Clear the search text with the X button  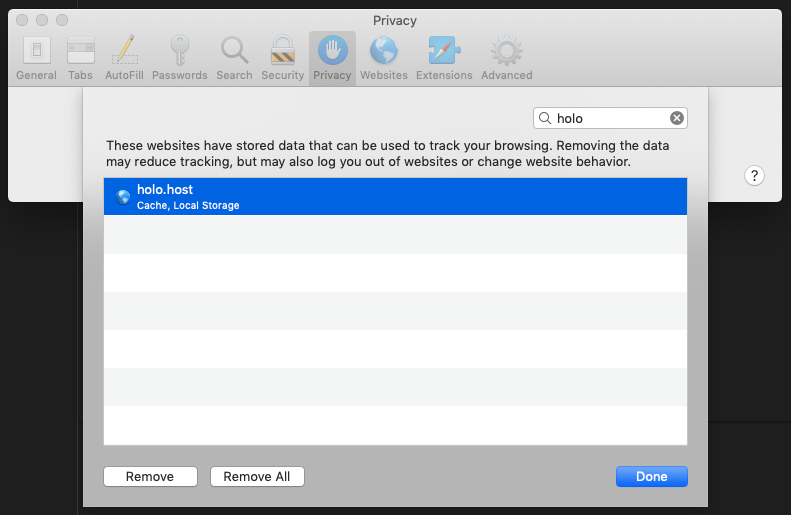[677, 118]
